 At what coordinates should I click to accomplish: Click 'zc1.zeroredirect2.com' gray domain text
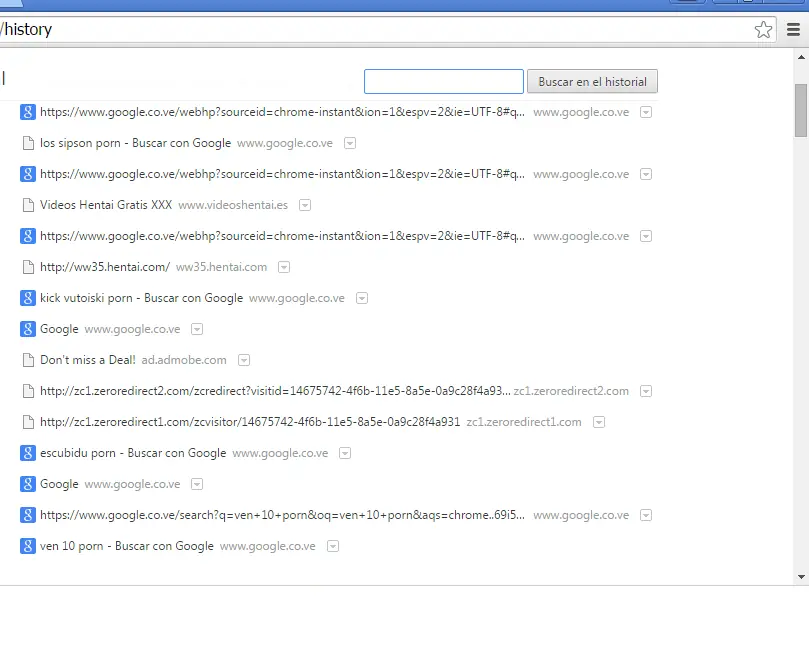click(x=571, y=391)
